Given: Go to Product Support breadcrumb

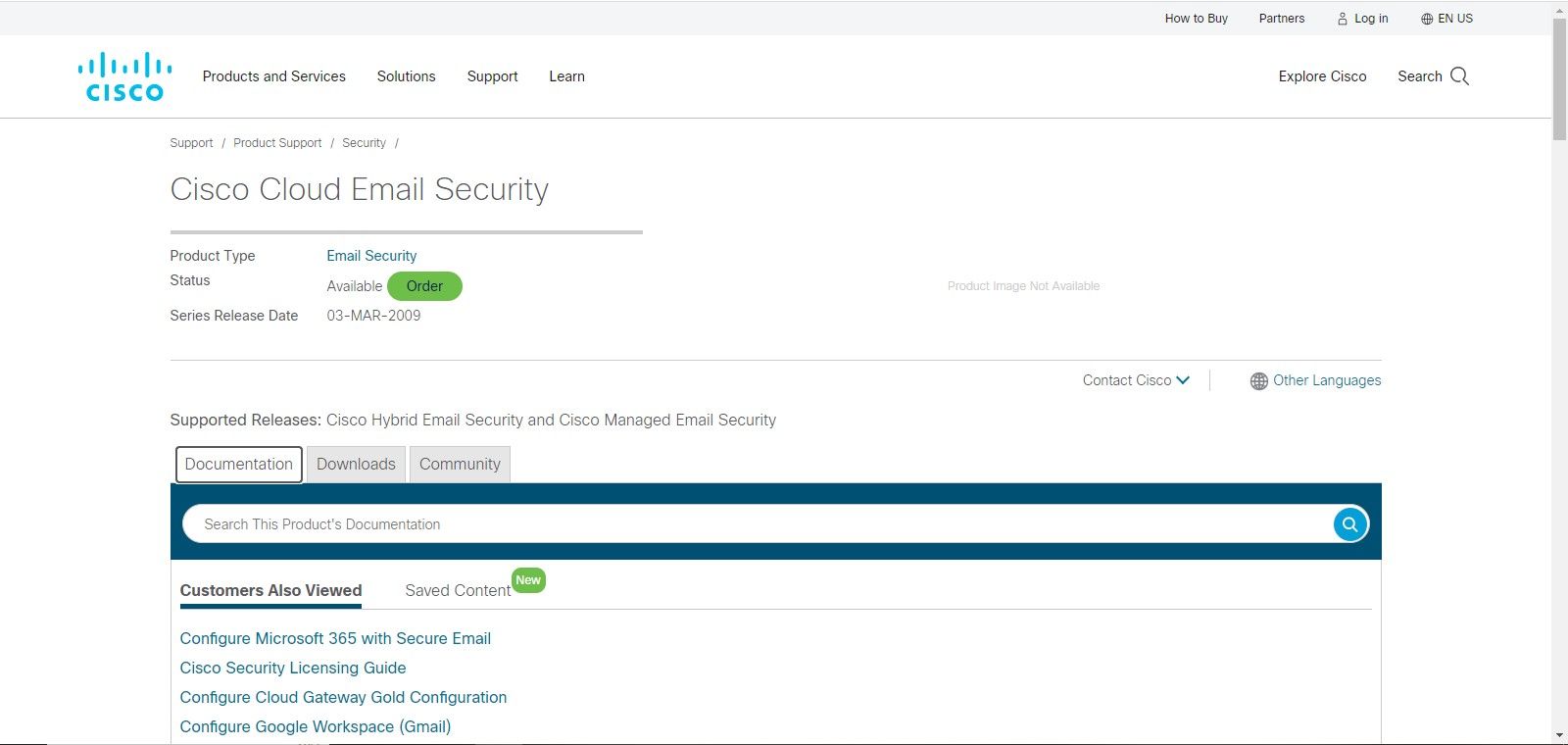Looking at the screenshot, I should tap(277, 143).
